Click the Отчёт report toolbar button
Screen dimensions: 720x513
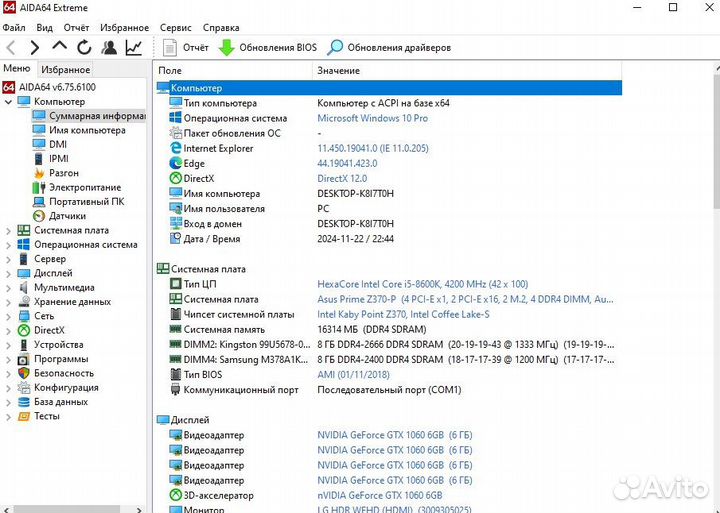tap(186, 47)
